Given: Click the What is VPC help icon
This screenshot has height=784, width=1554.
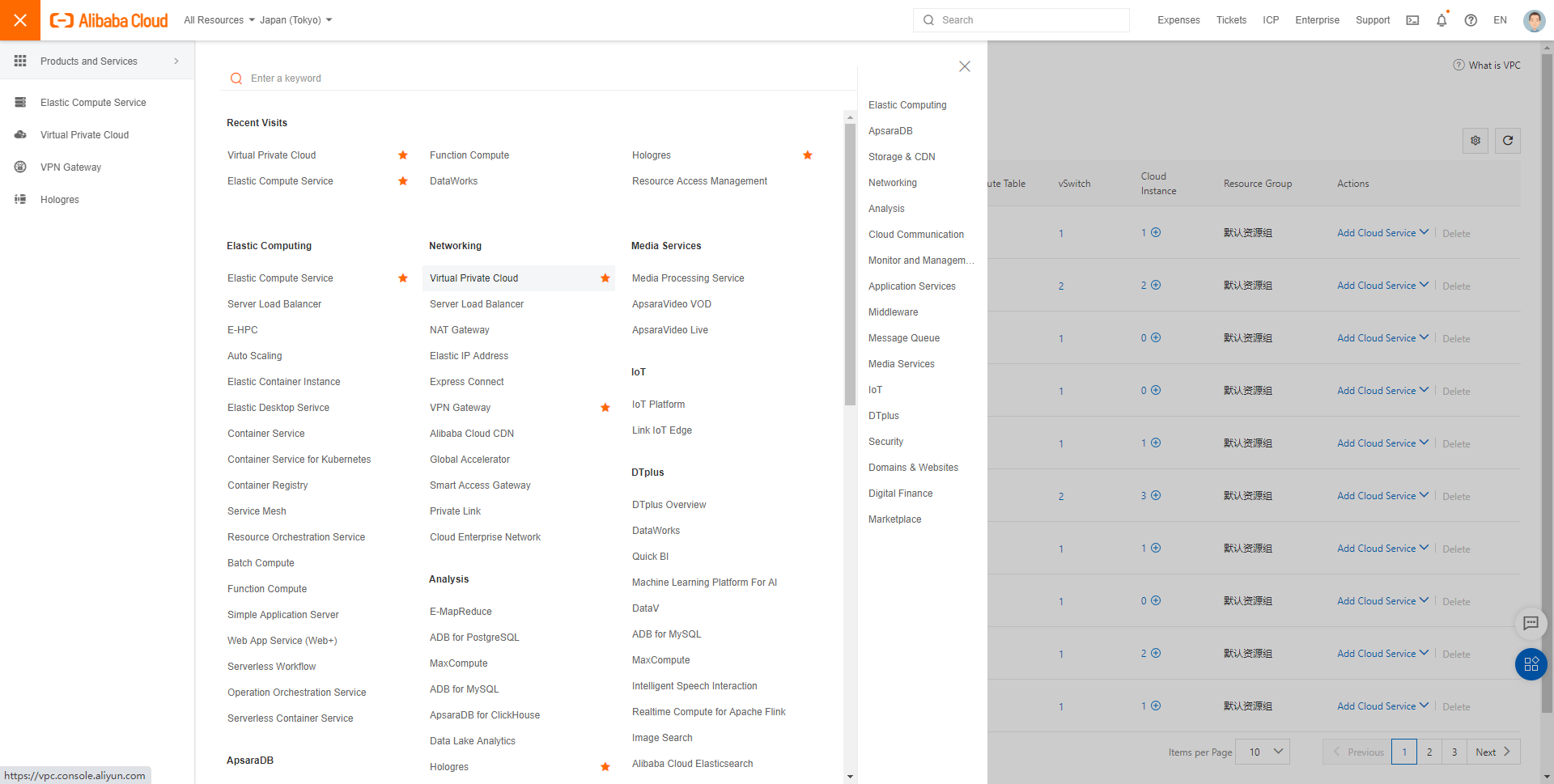Looking at the screenshot, I should click(1458, 65).
